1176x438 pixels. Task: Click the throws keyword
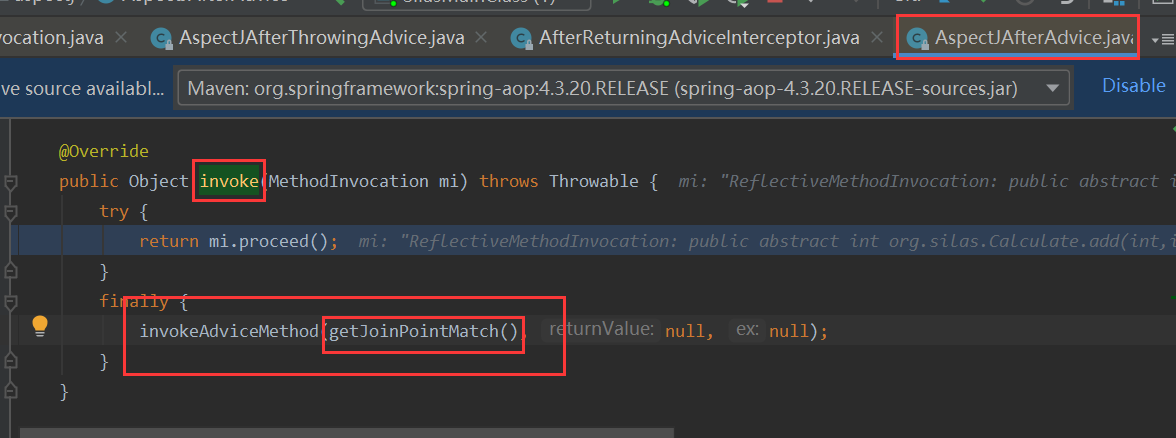tap(509, 181)
